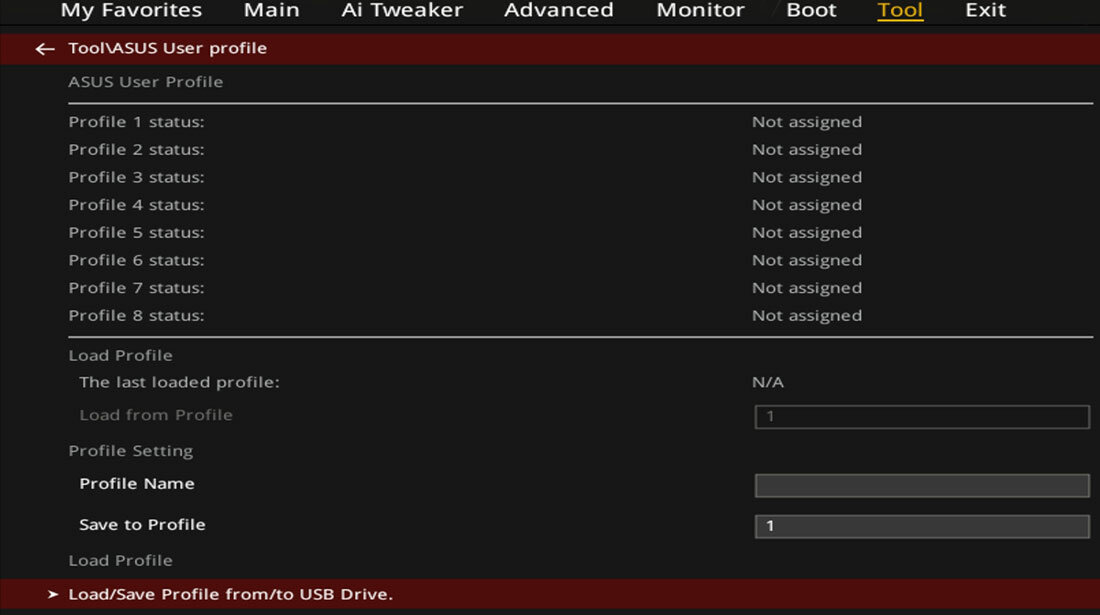
Task: Select the Tool tab
Action: click(900, 10)
